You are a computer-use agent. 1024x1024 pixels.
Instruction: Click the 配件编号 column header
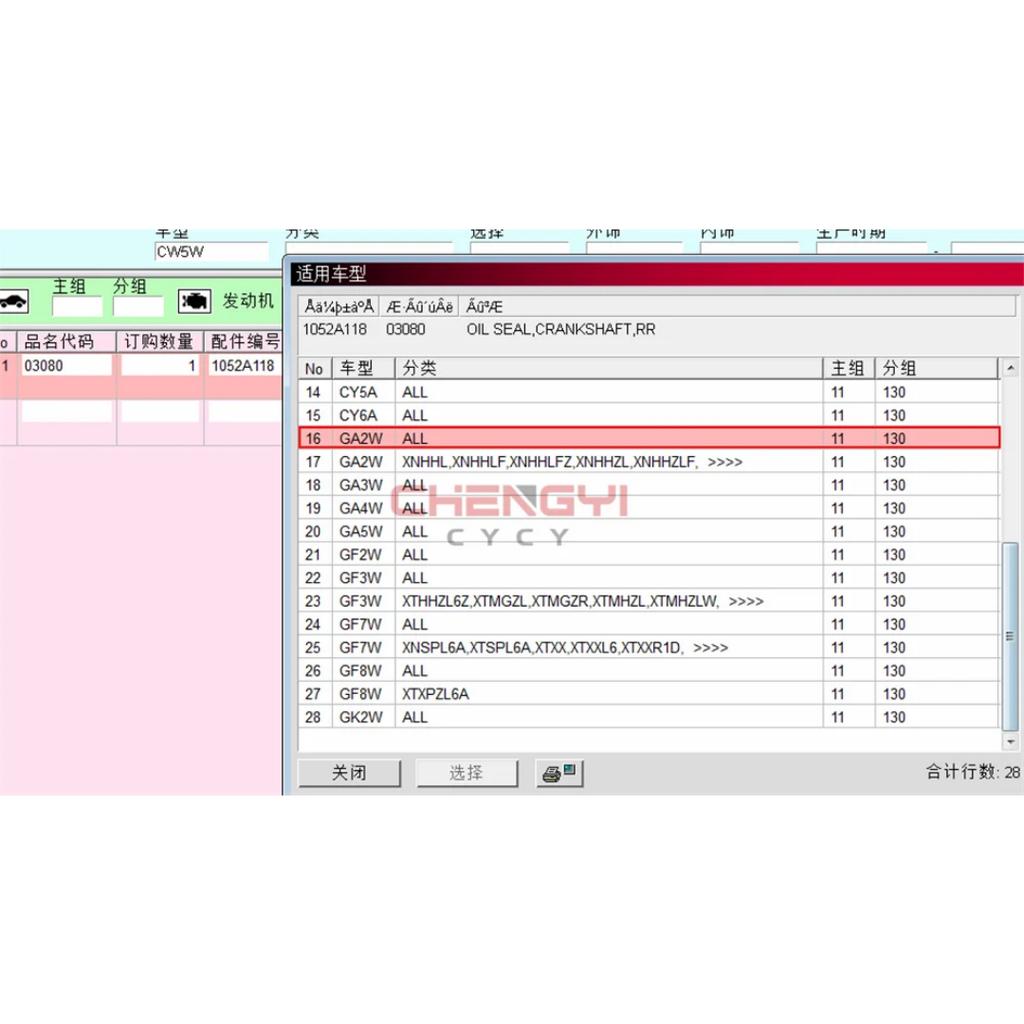tap(244, 342)
